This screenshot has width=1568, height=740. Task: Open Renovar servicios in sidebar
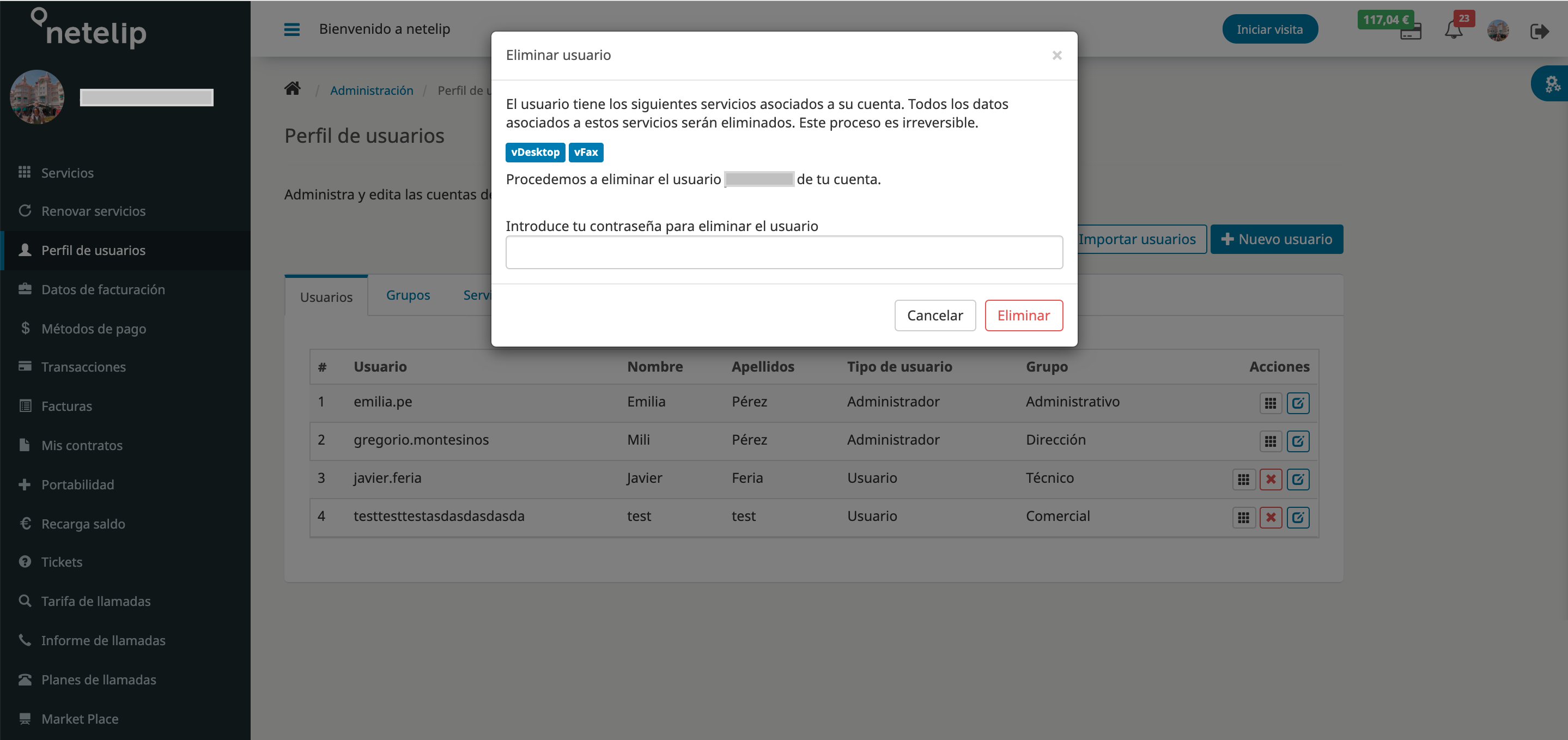point(125,211)
